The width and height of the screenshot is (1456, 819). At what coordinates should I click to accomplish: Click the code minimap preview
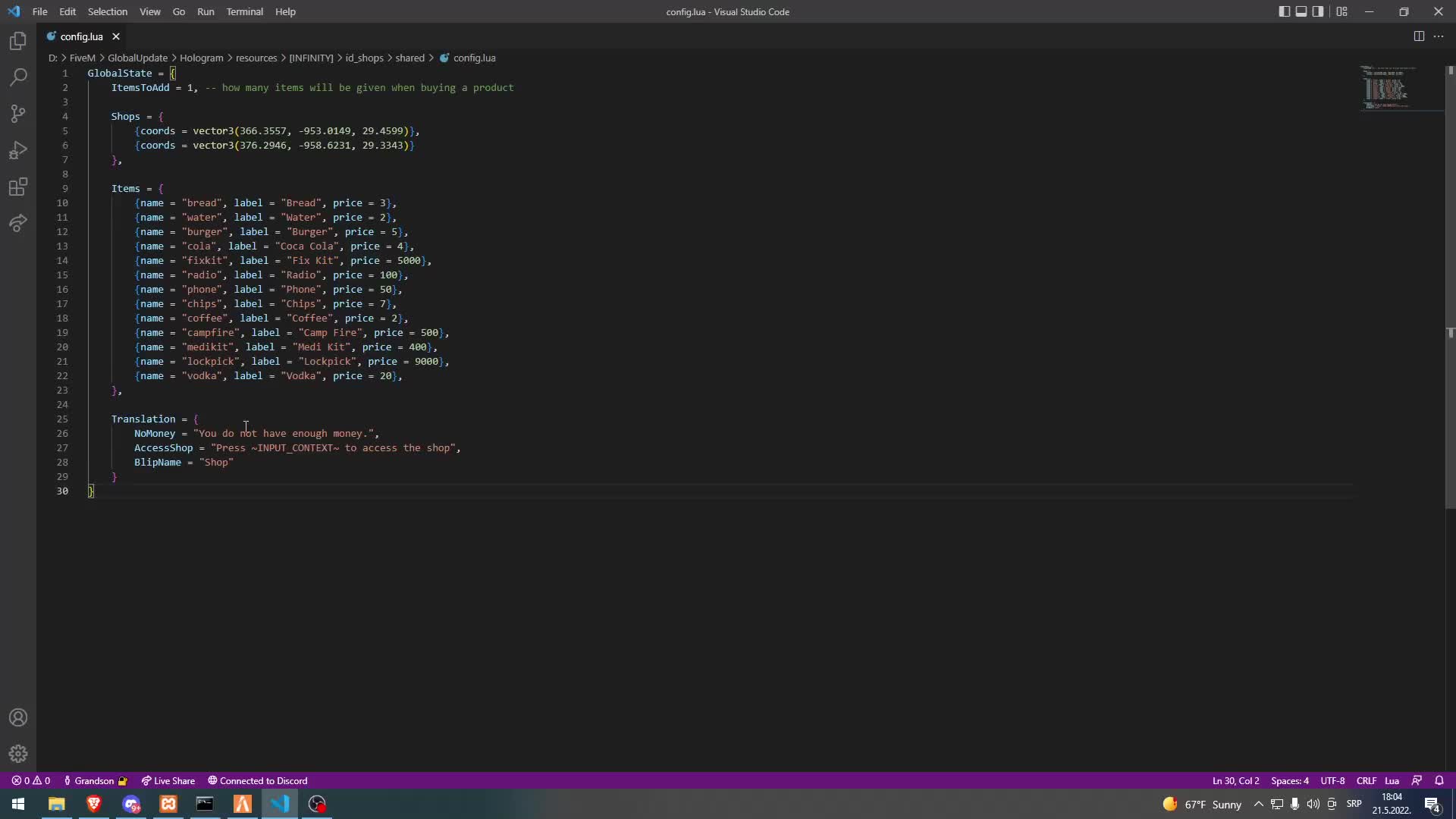coord(1386,88)
